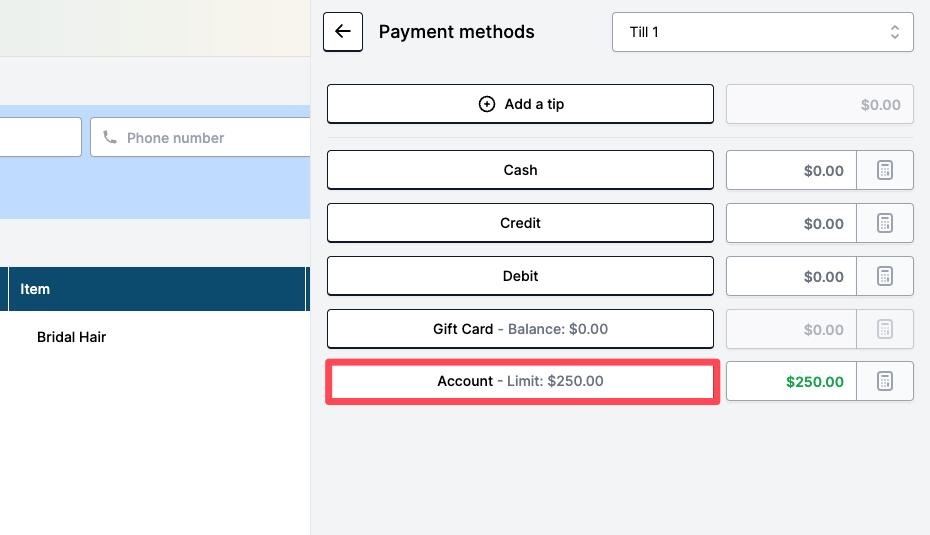Select Cash payment method
Image resolution: width=930 pixels, height=535 pixels.
pos(520,170)
